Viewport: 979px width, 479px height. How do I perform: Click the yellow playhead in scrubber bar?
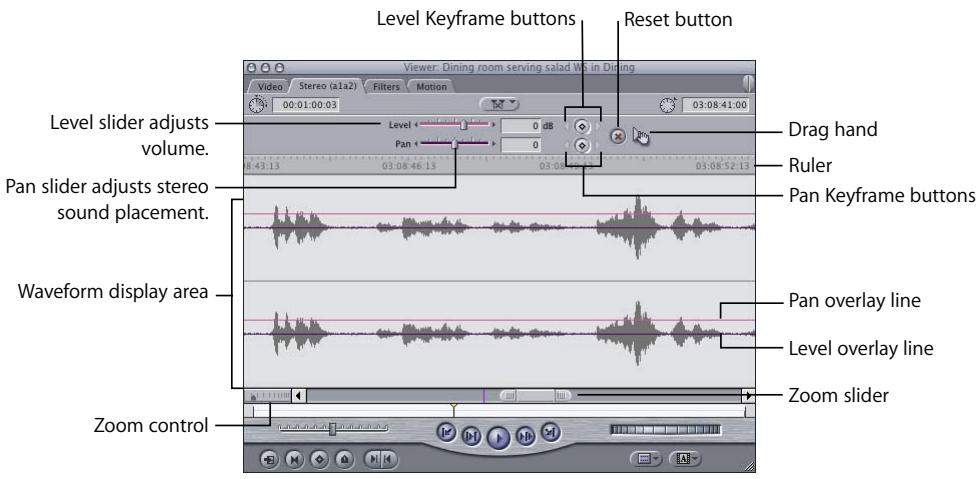tap(454, 410)
